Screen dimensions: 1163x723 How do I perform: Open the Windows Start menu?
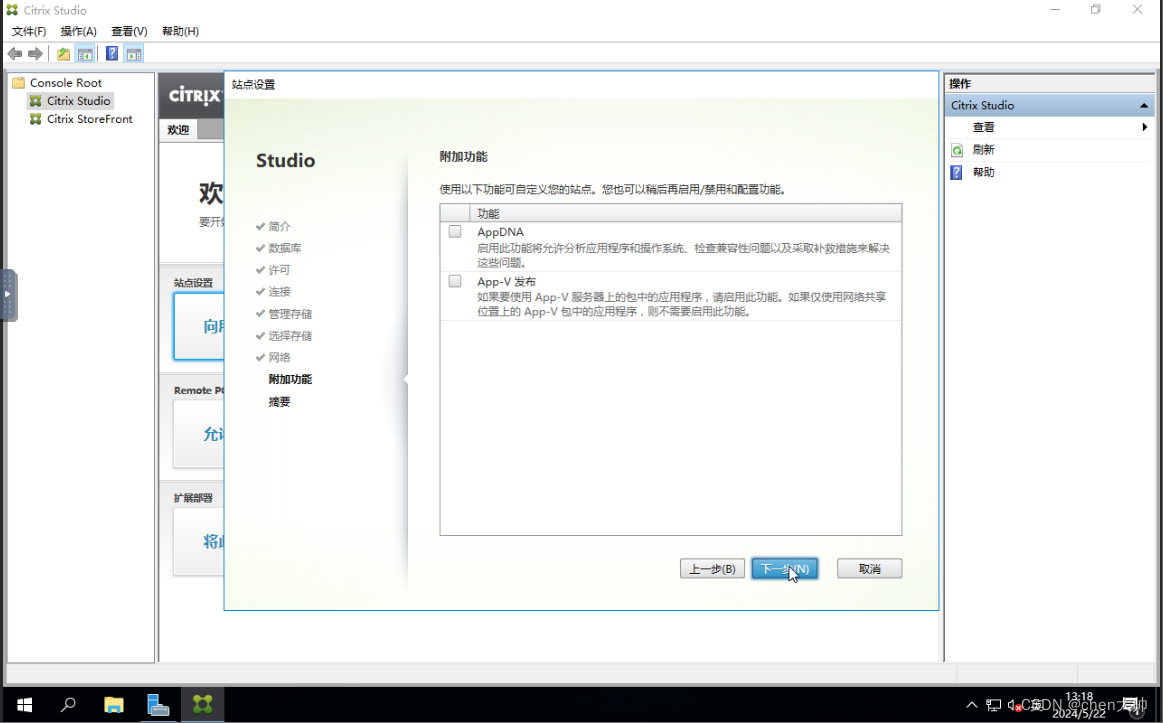pos(24,704)
